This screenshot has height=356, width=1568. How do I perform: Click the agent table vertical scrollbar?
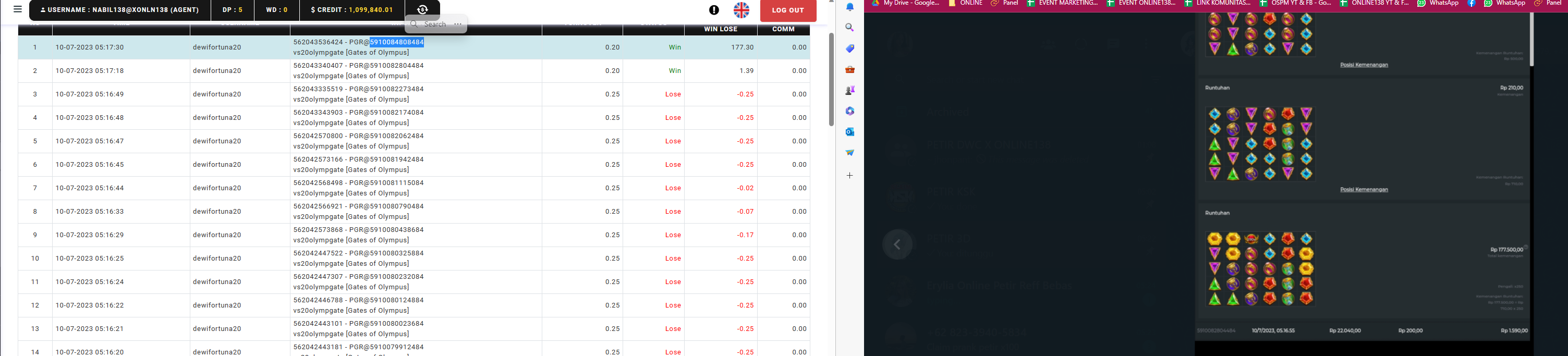[831, 79]
